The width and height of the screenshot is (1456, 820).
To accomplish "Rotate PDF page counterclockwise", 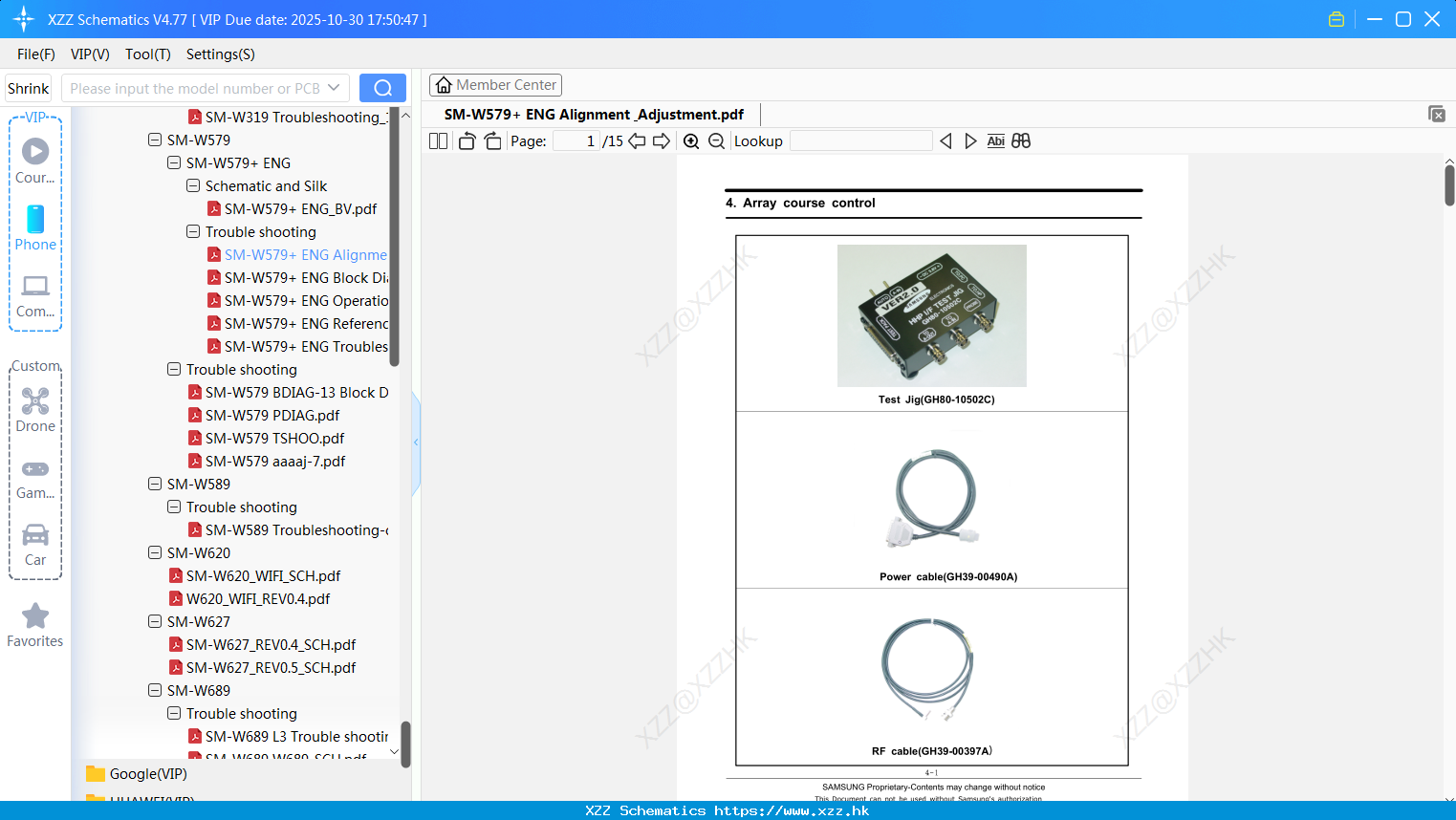I will pos(467,141).
